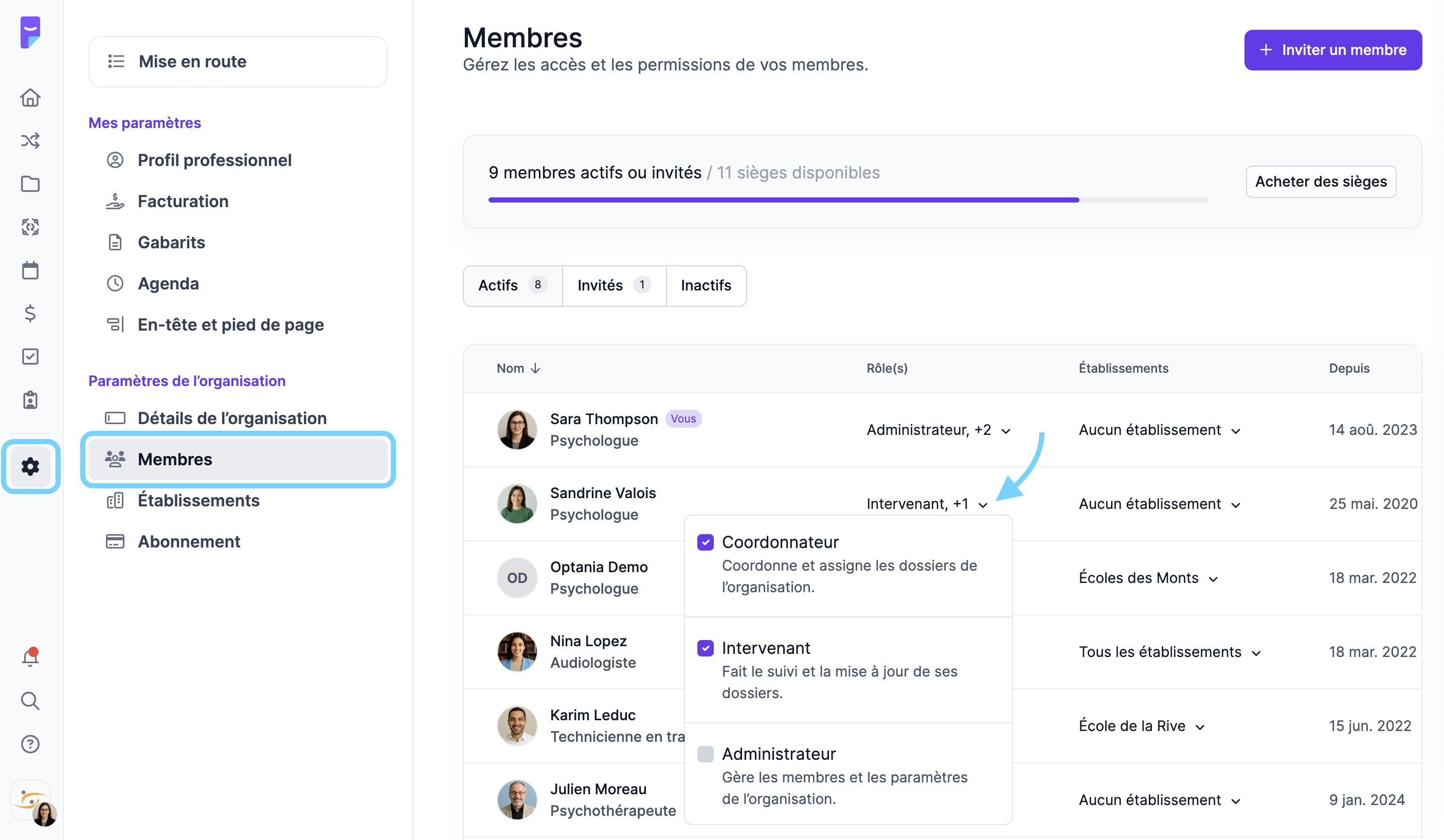Click the Nom sort arrow icon

(535, 369)
